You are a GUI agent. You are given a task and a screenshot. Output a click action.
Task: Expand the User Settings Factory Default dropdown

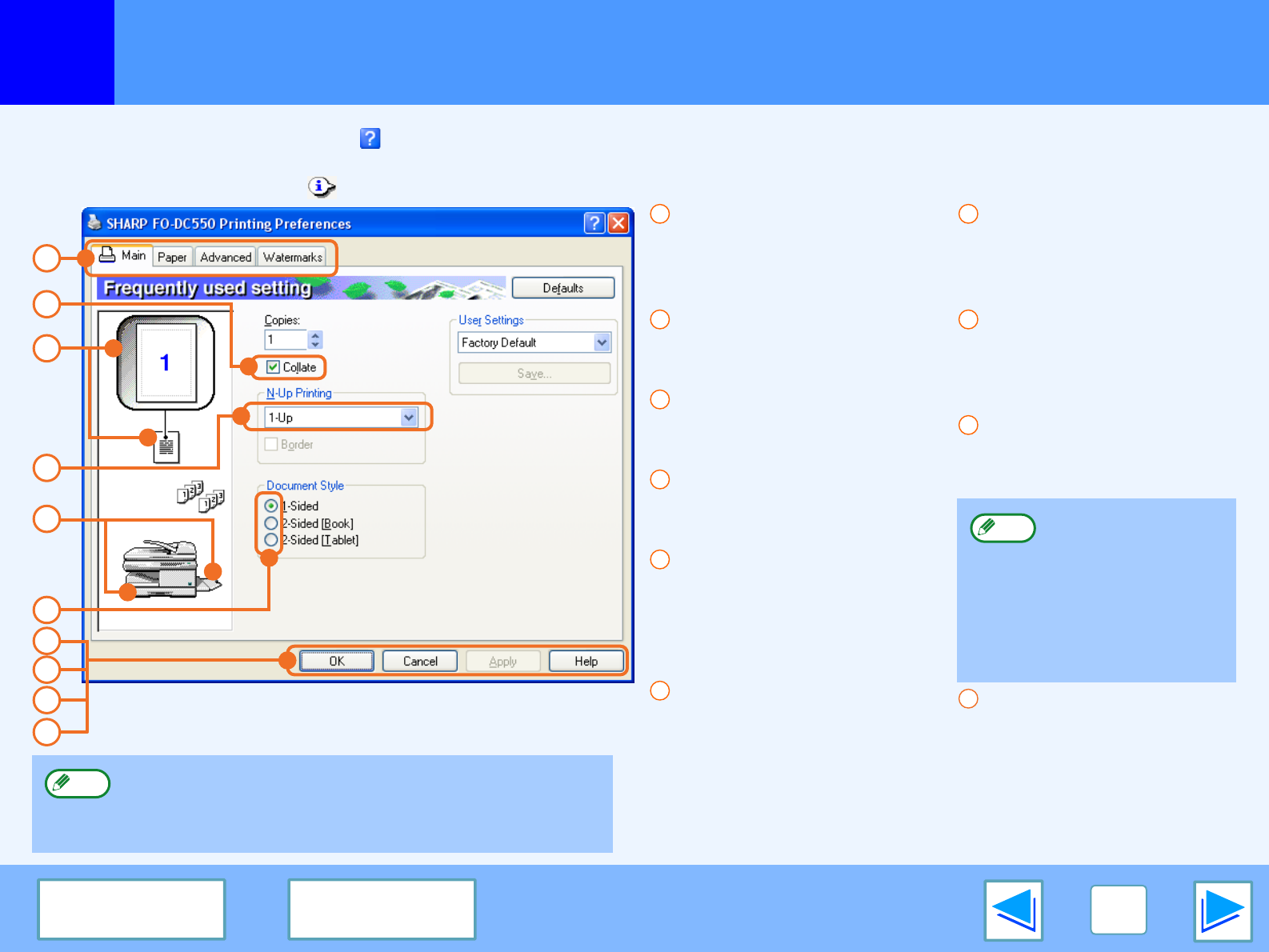click(602, 342)
